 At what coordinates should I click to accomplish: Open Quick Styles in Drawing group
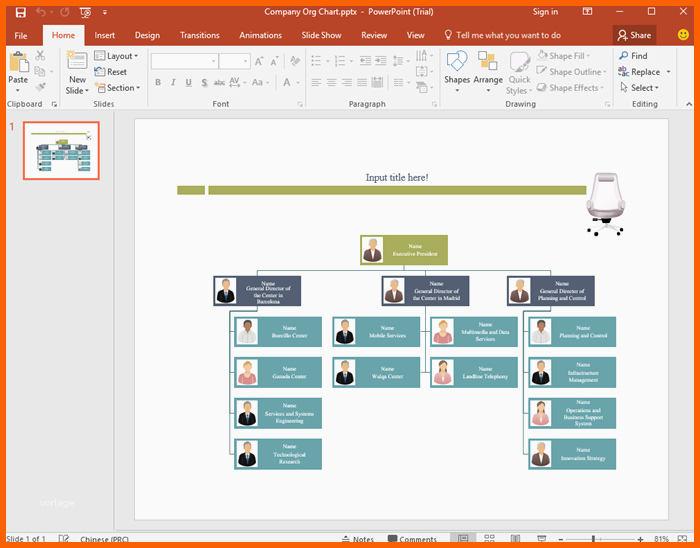pyautogui.click(x=519, y=70)
